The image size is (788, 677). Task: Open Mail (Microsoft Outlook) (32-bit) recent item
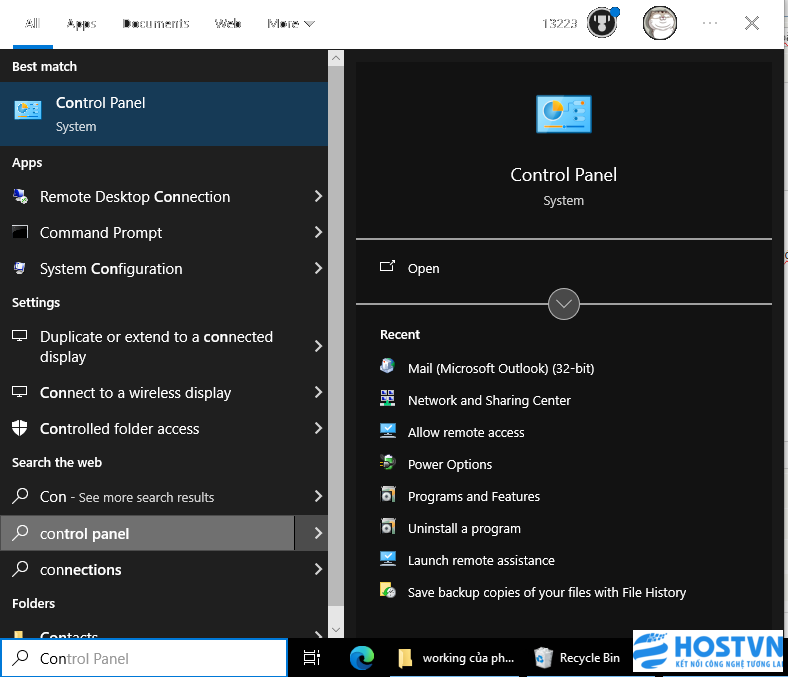click(501, 368)
